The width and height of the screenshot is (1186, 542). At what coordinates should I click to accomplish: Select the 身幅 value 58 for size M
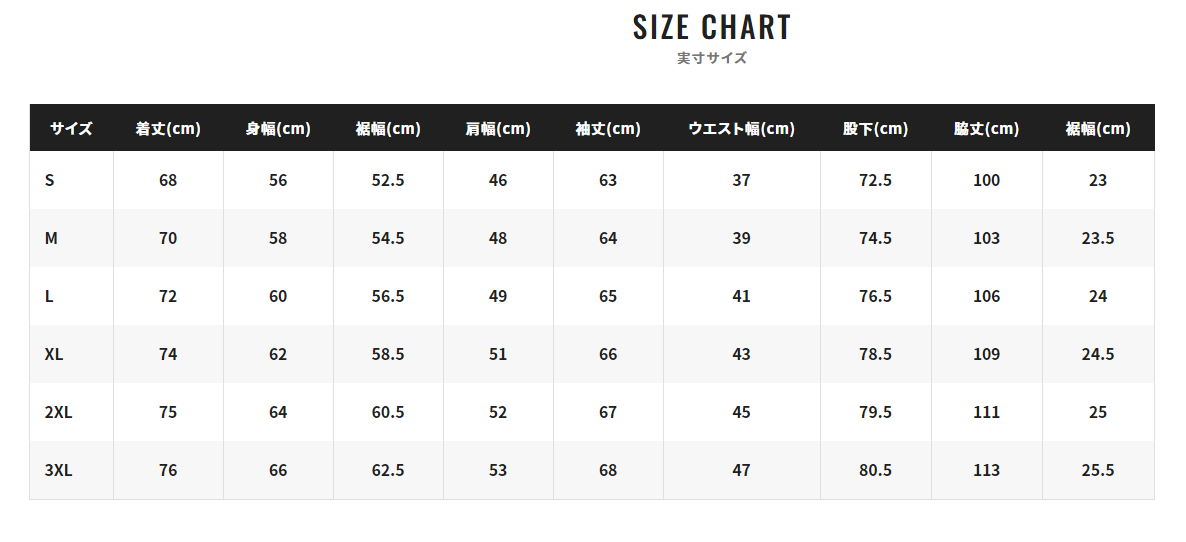click(x=278, y=238)
